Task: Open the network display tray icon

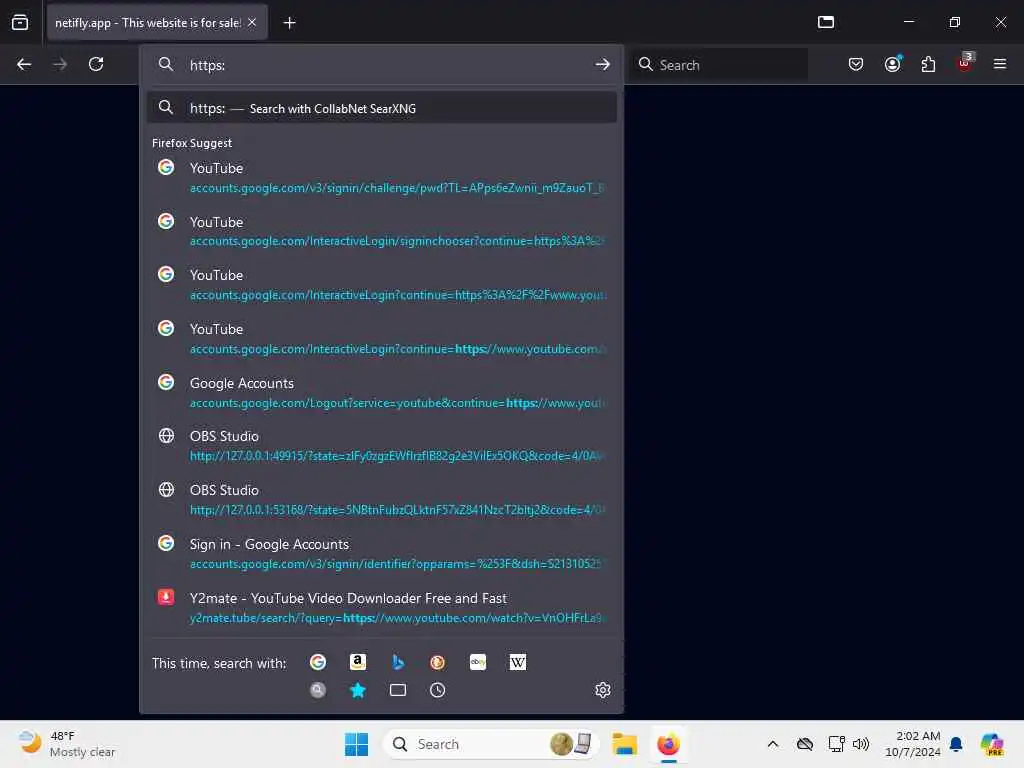Action: click(x=837, y=744)
